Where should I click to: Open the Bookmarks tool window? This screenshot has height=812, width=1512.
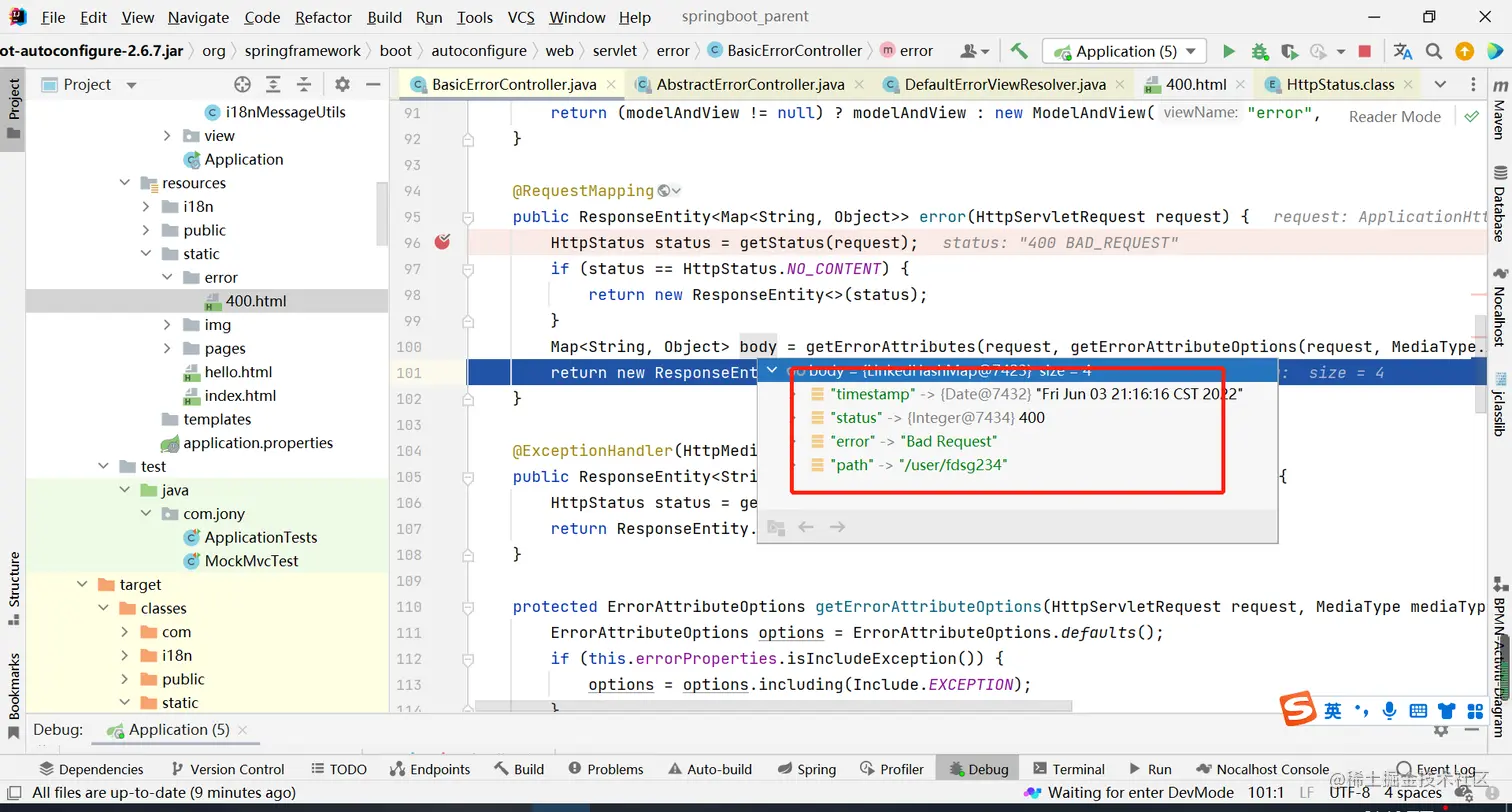[14, 695]
